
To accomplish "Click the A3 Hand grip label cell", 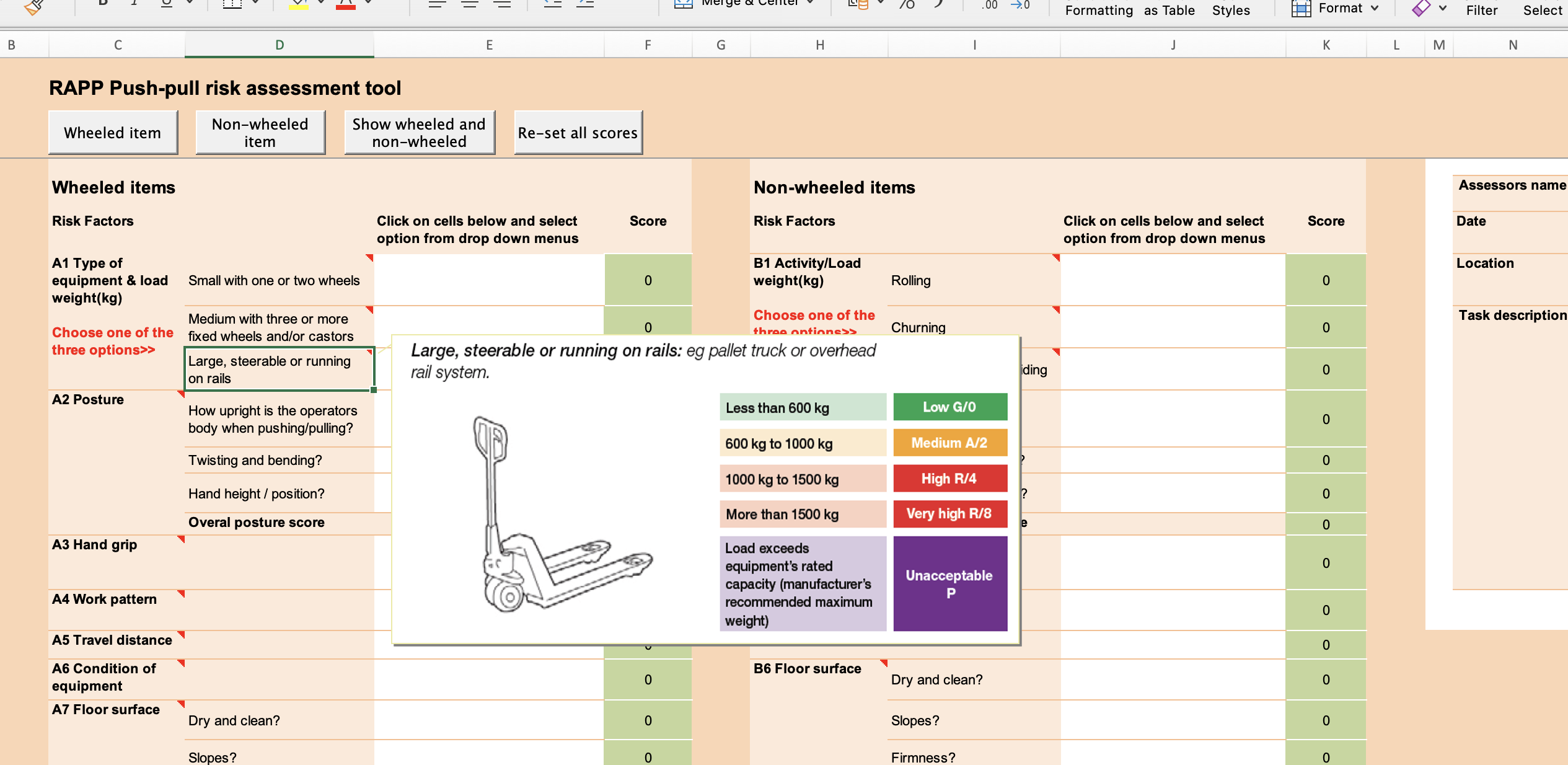I will 117,562.
